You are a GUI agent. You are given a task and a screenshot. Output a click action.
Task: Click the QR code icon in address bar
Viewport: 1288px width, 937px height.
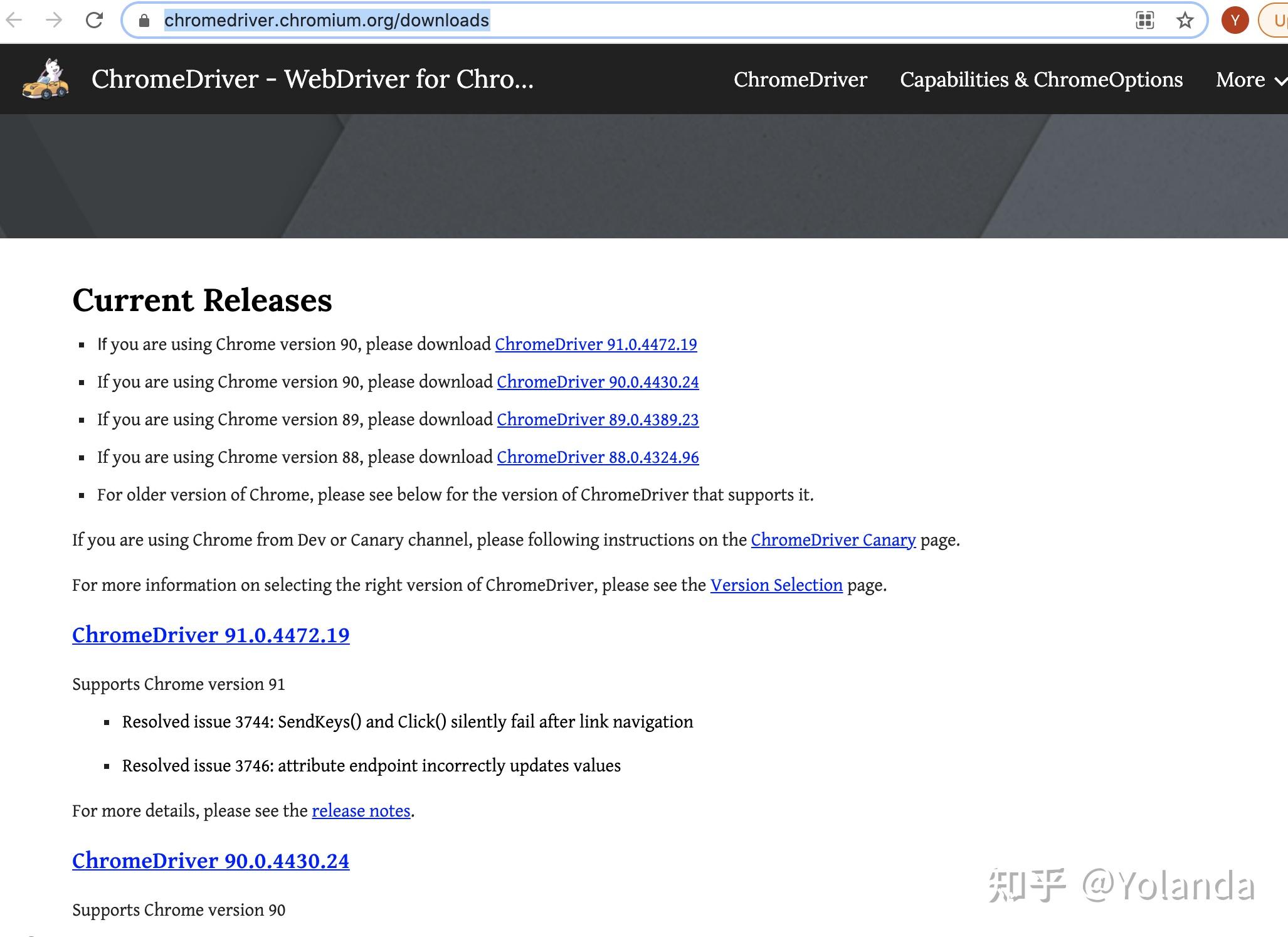[x=1145, y=19]
